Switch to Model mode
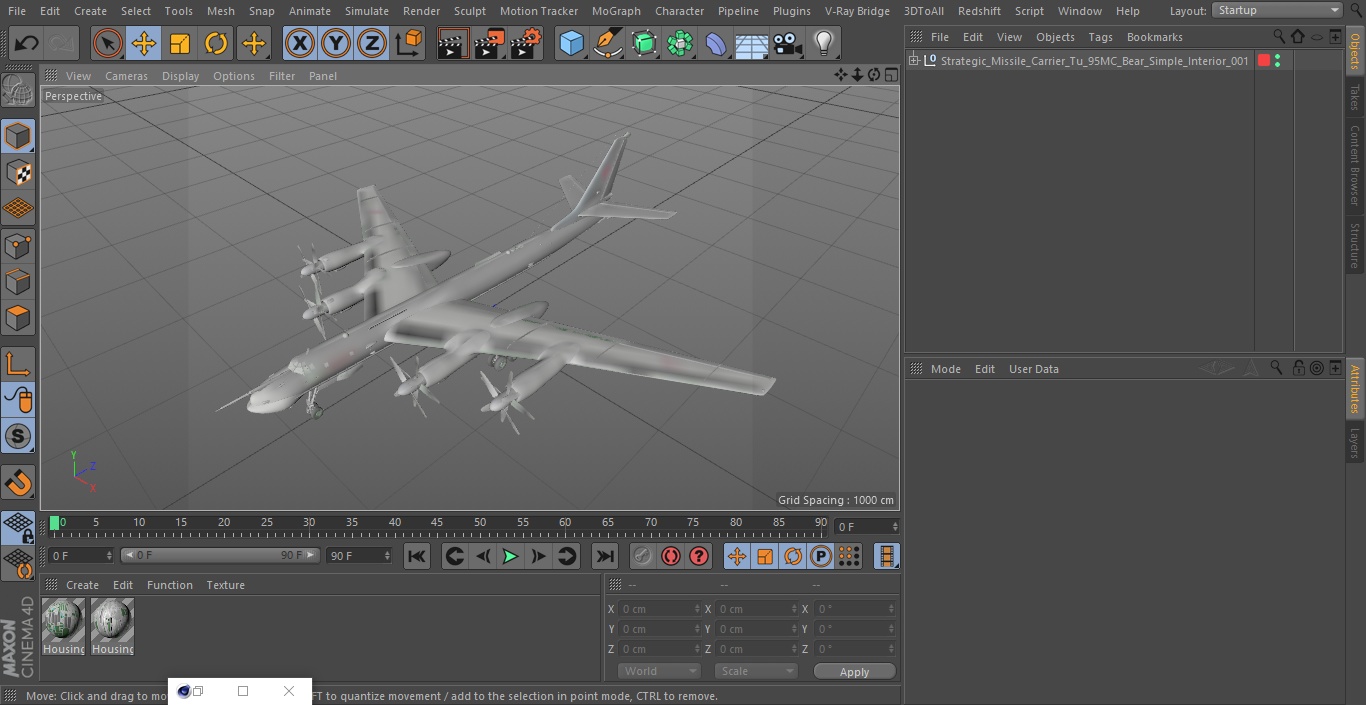 (x=18, y=135)
